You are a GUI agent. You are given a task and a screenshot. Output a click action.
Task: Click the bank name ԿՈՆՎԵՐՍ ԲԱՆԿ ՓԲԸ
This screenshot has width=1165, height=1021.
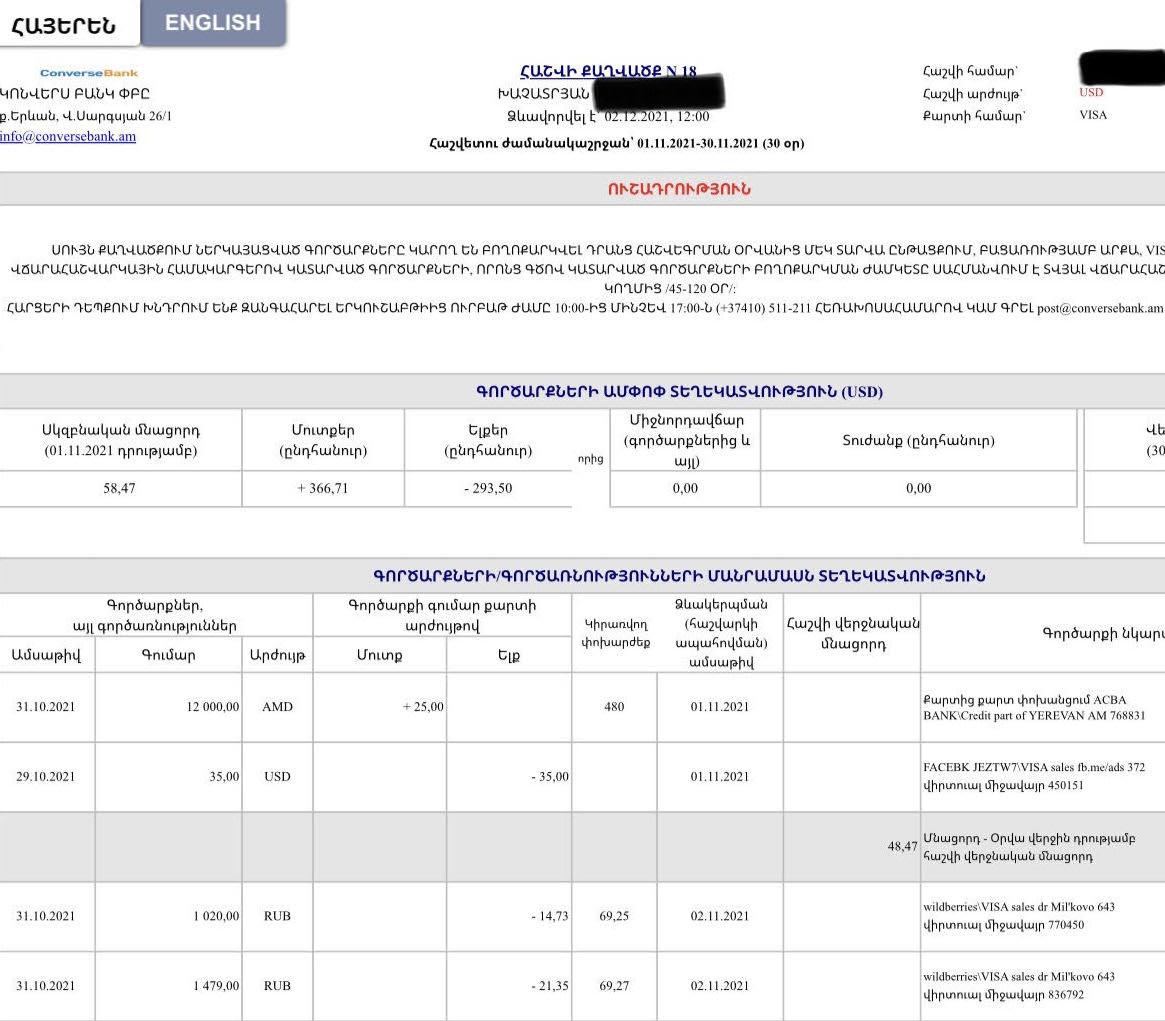[x=74, y=94]
